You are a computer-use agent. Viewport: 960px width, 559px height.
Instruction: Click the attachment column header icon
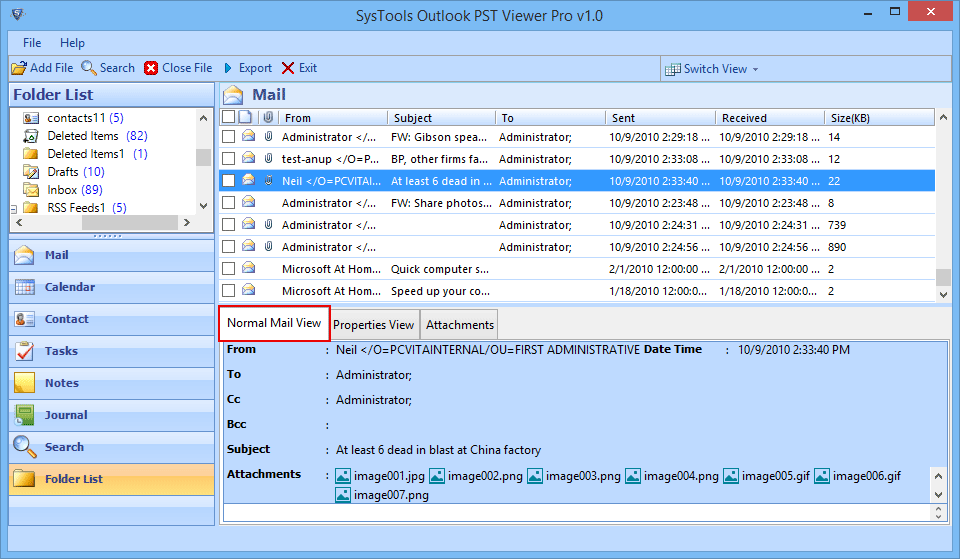[268, 117]
